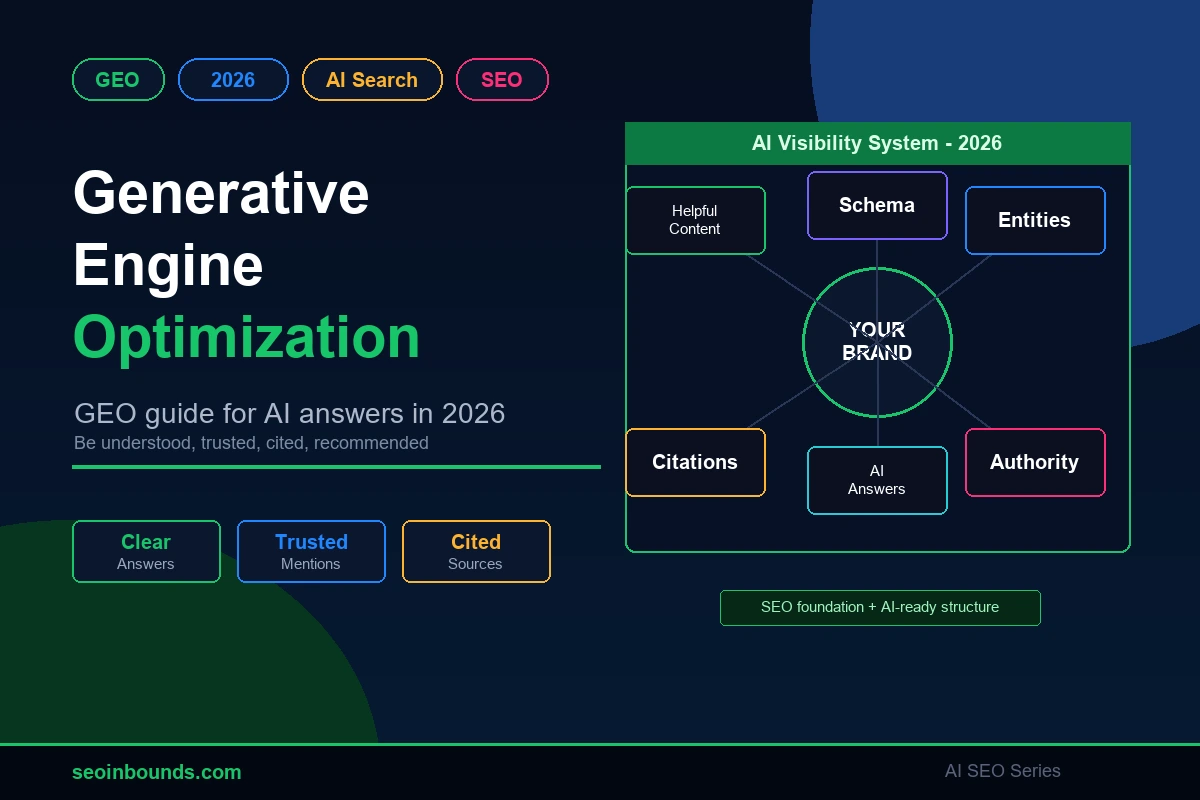This screenshot has width=1200, height=800.
Task: Click the Generative heading word
Action: (x=221, y=192)
